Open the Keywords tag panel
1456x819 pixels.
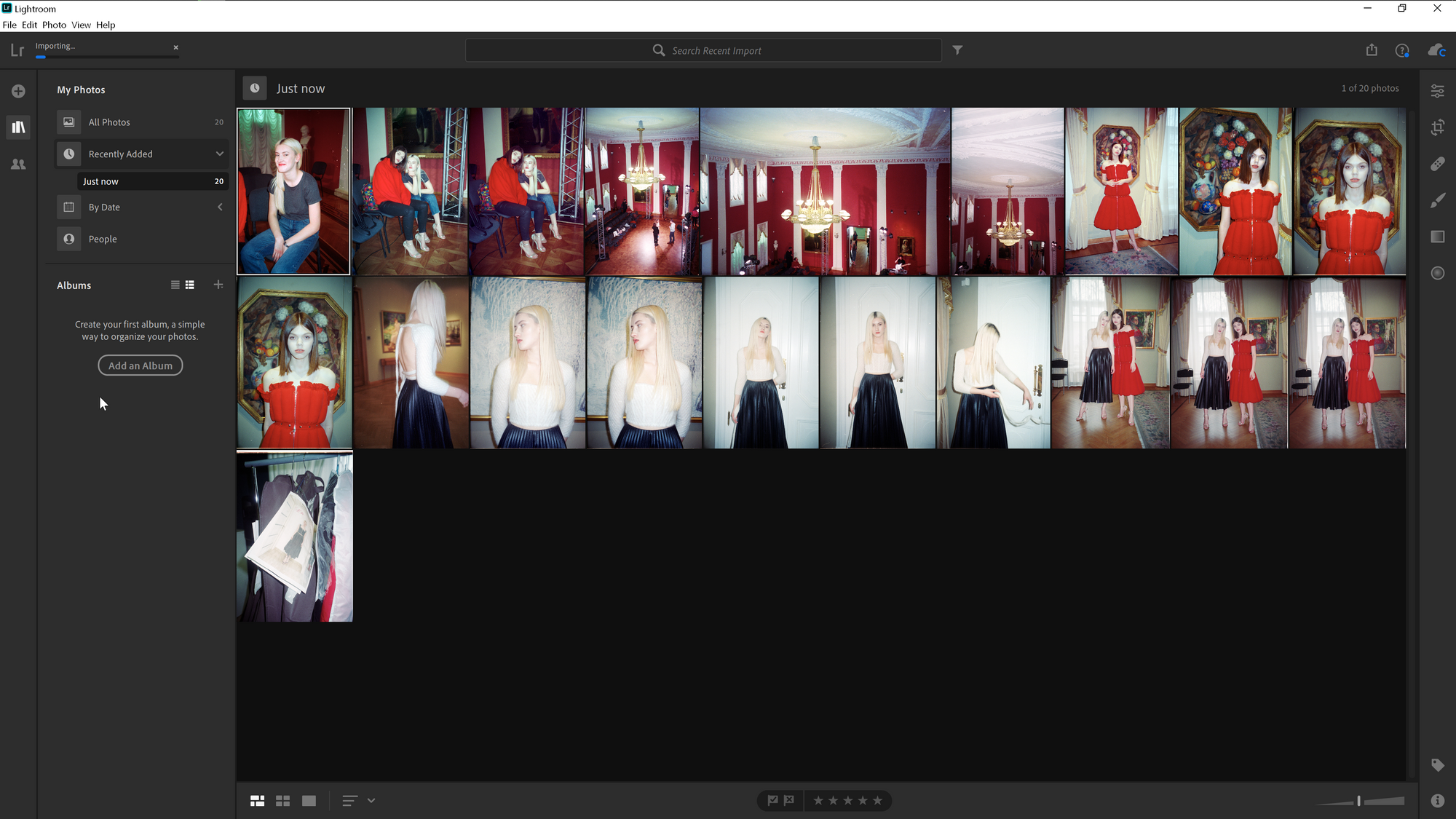[1437, 765]
